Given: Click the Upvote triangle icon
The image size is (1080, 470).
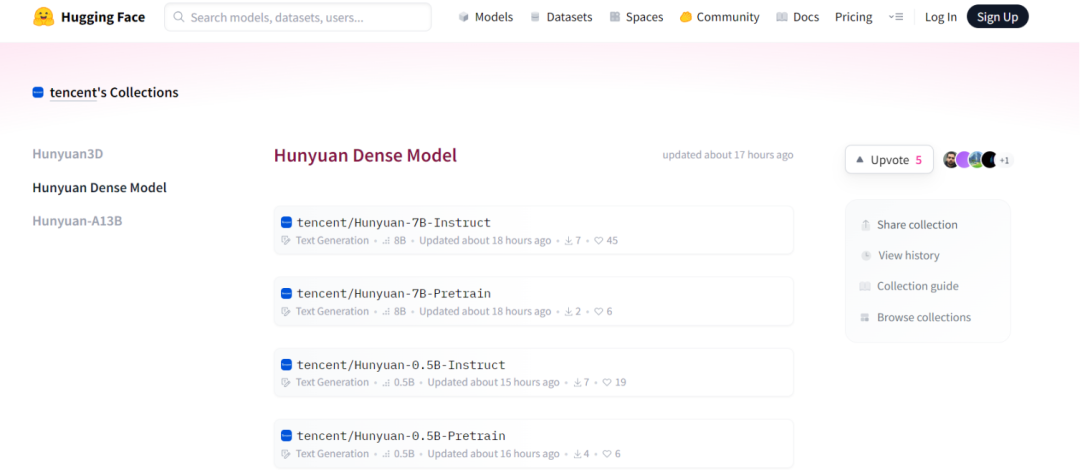Looking at the screenshot, I should tap(860, 160).
